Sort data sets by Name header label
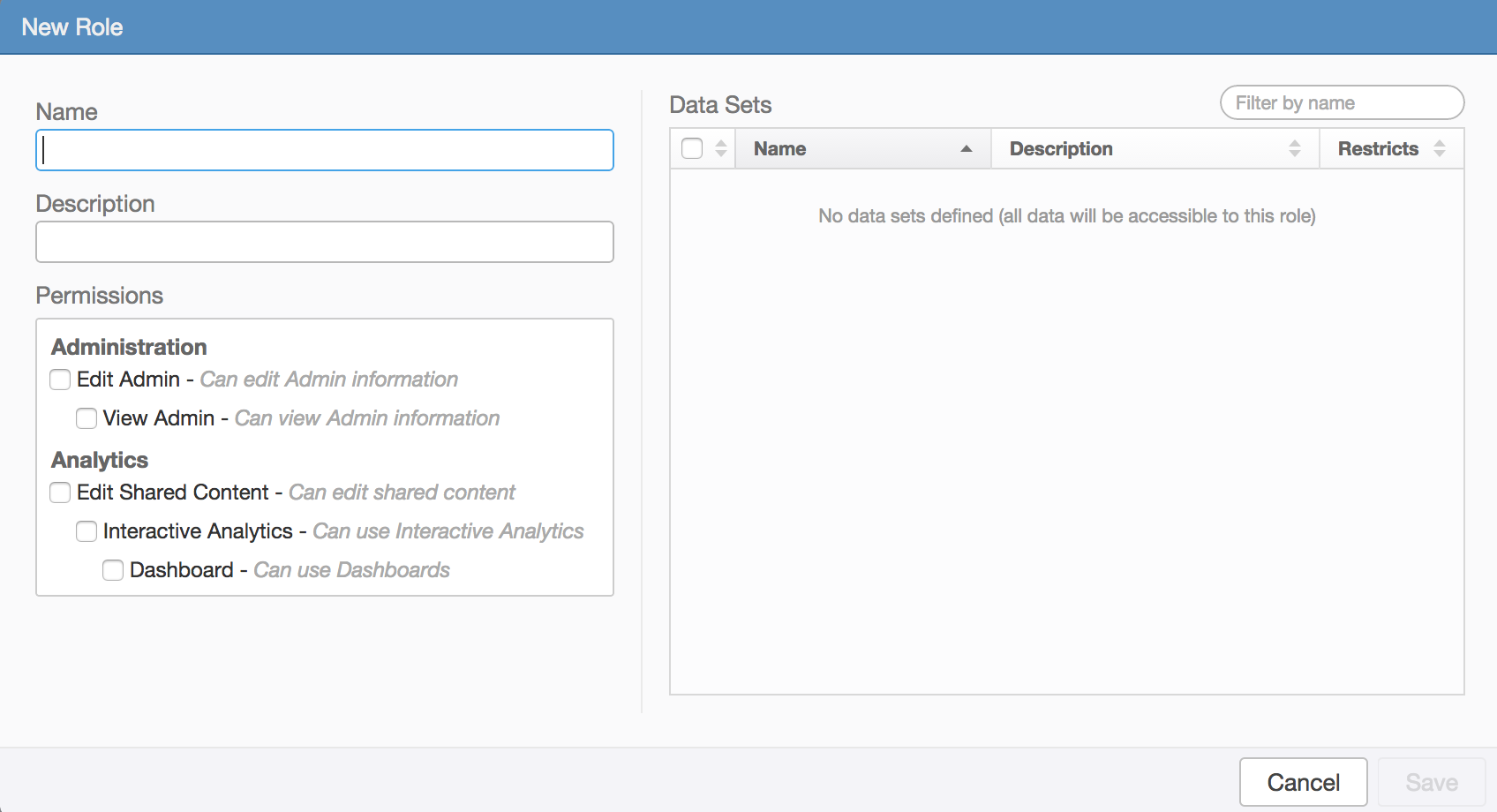The height and width of the screenshot is (812, 1497). tap(779, 148)
